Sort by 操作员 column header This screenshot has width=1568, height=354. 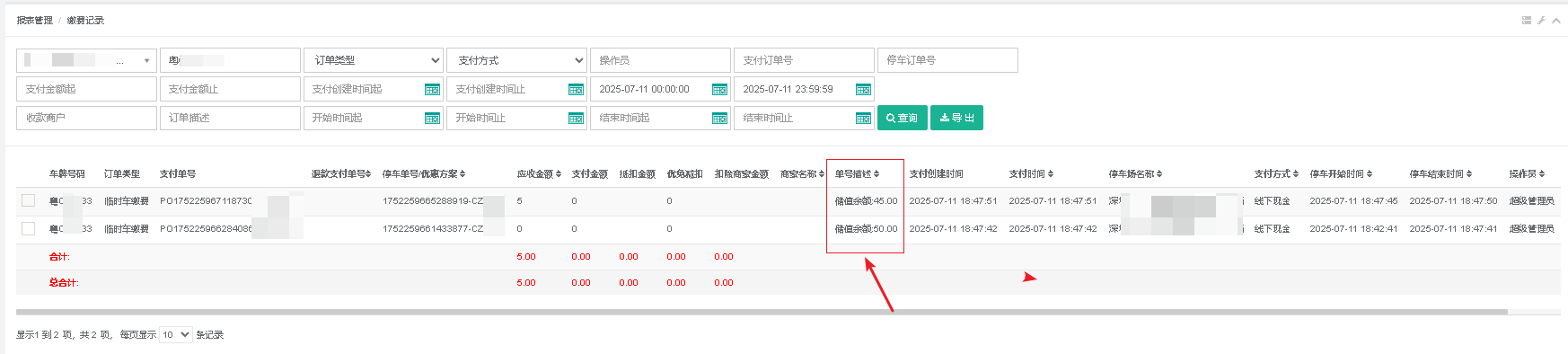click(1527, 173)
